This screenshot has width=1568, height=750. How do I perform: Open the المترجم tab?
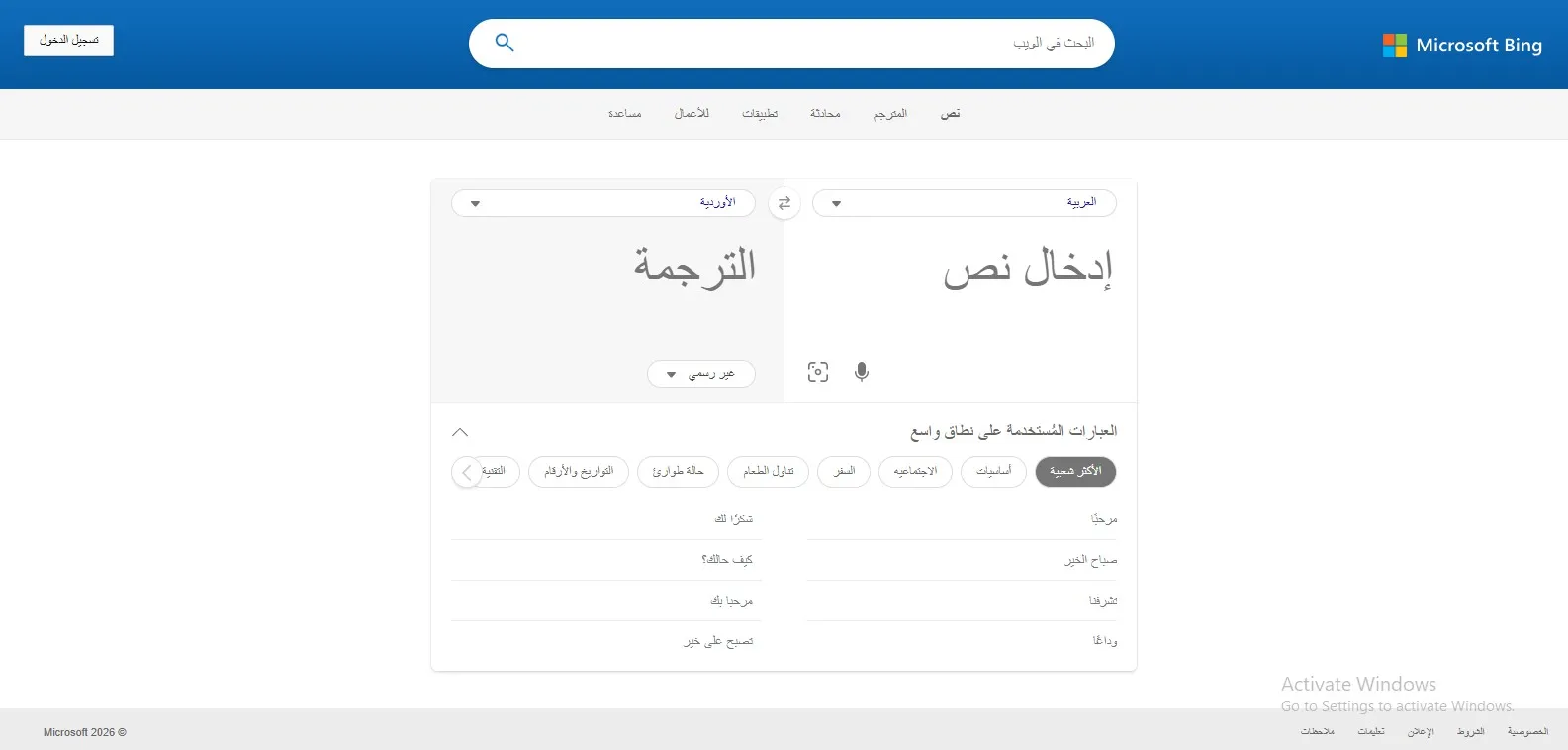pos(890,114)
